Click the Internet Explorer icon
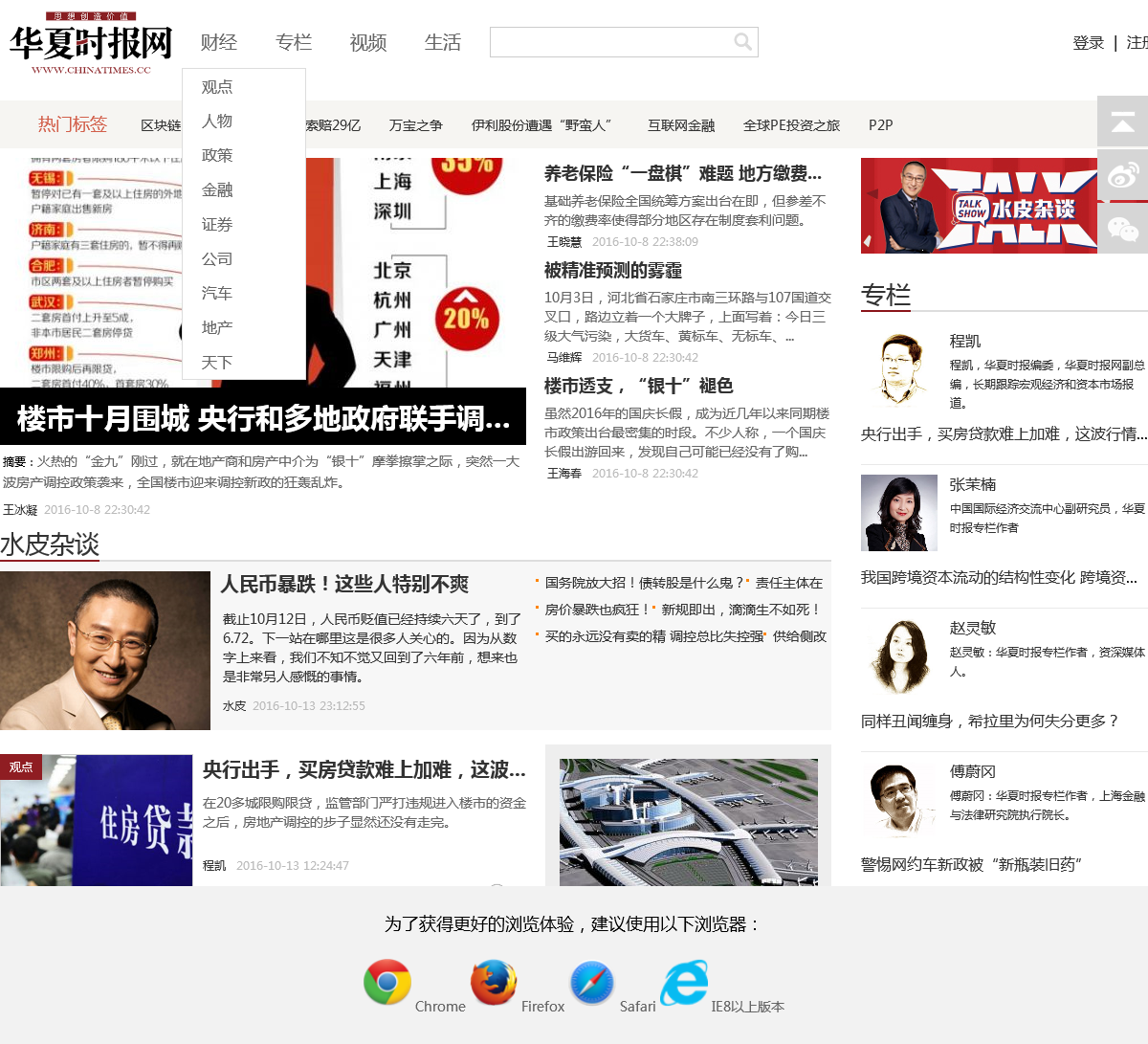Viewport: 1148px width, 1044px height. pyautogui.click(x=684, y=983)
